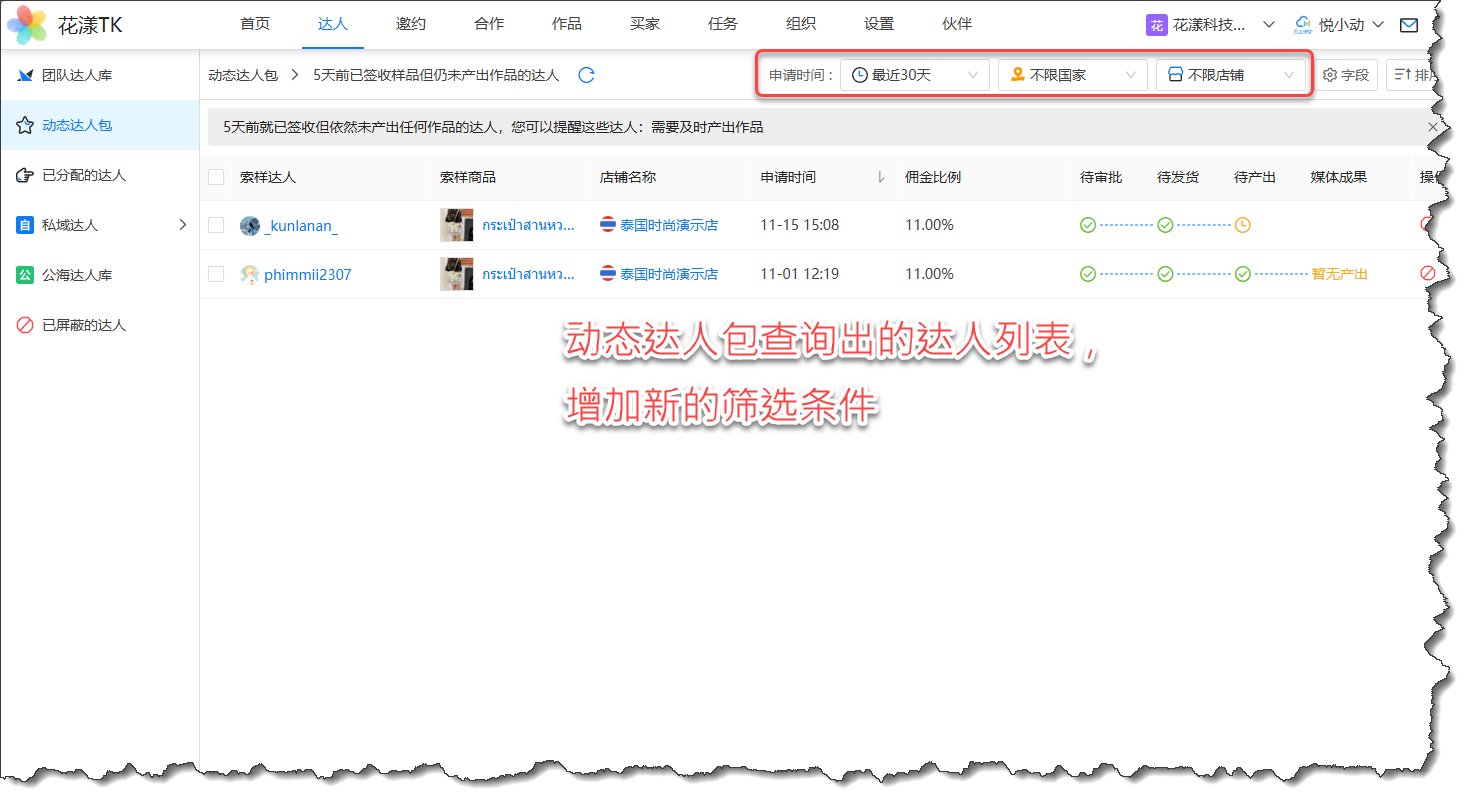Click the refresh icon beside the breadcrumb title

click(587, 75)
